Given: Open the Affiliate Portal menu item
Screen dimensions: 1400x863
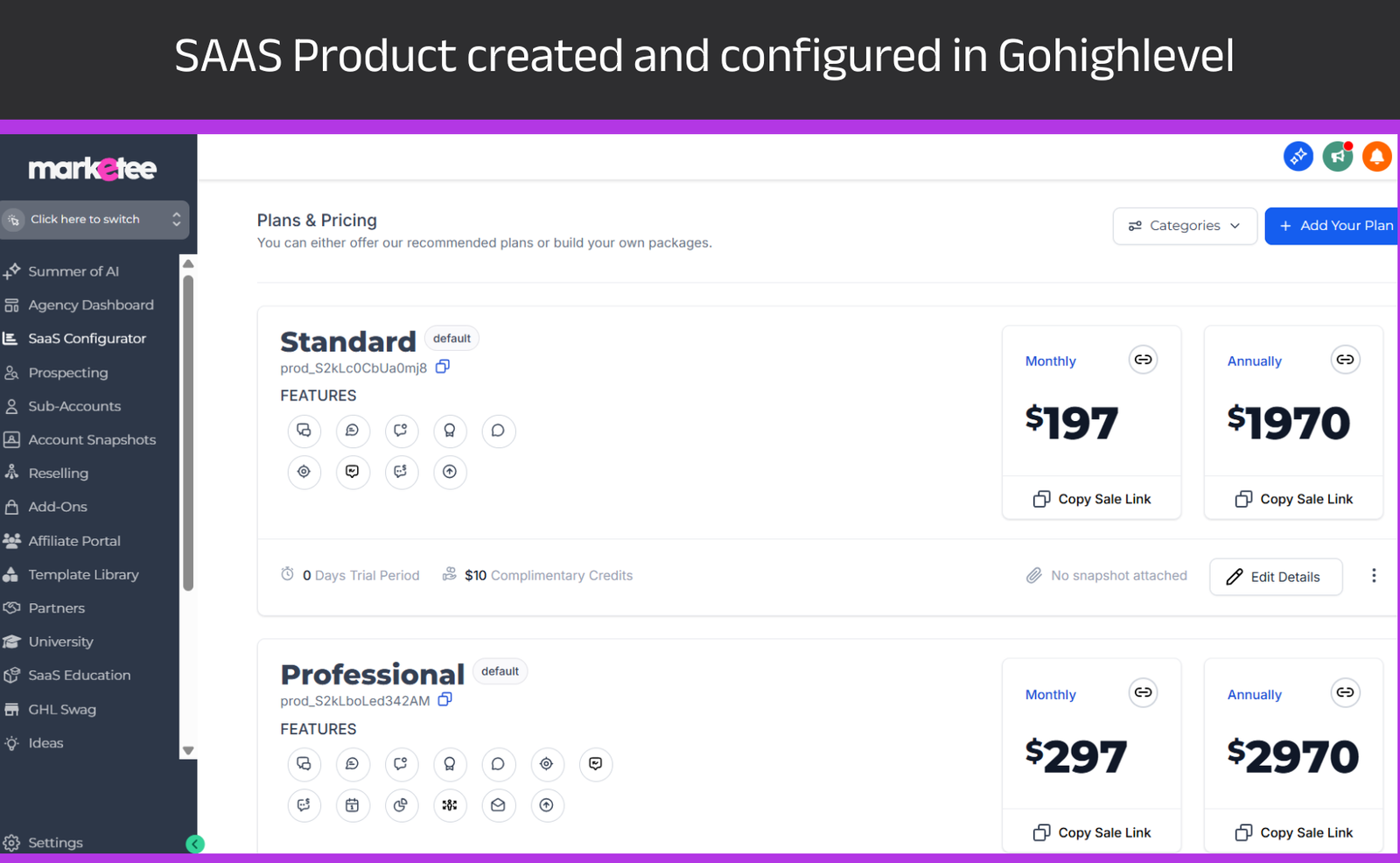Looking at the screenshot, I should click(x=74, y=541).
